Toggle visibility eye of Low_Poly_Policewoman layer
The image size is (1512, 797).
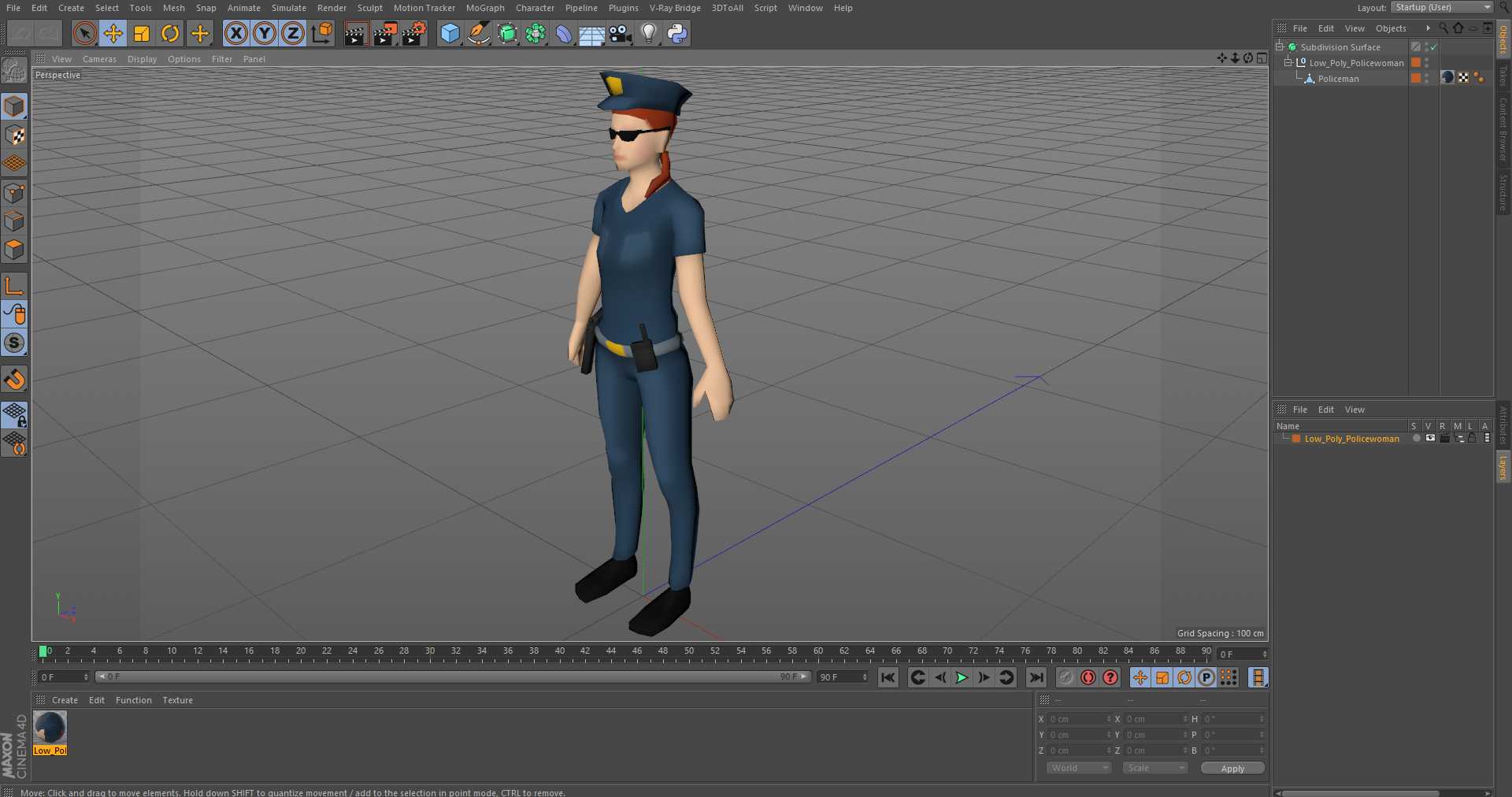(x=1430, y=439)
